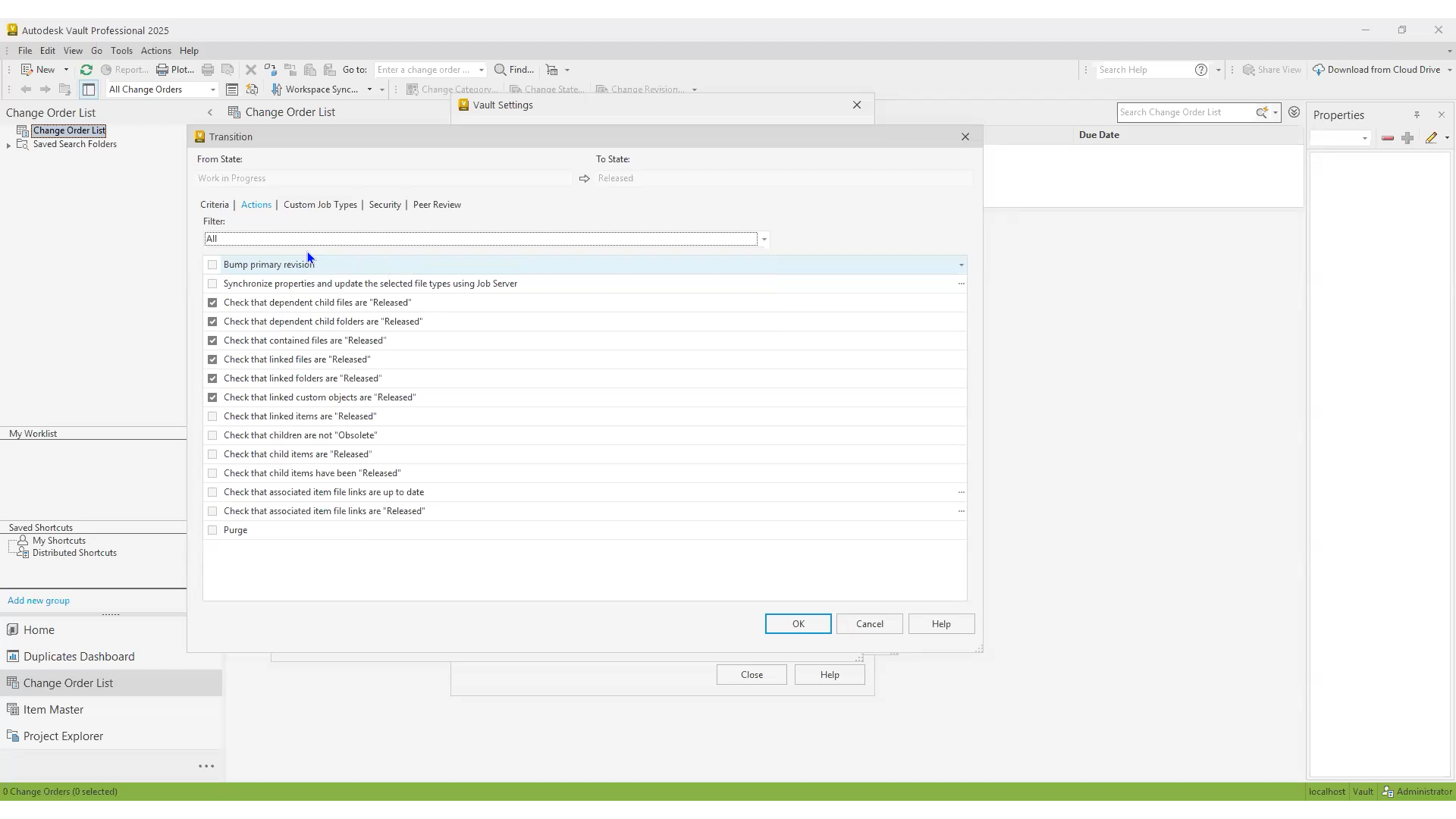Open the Actions menu

155,51
